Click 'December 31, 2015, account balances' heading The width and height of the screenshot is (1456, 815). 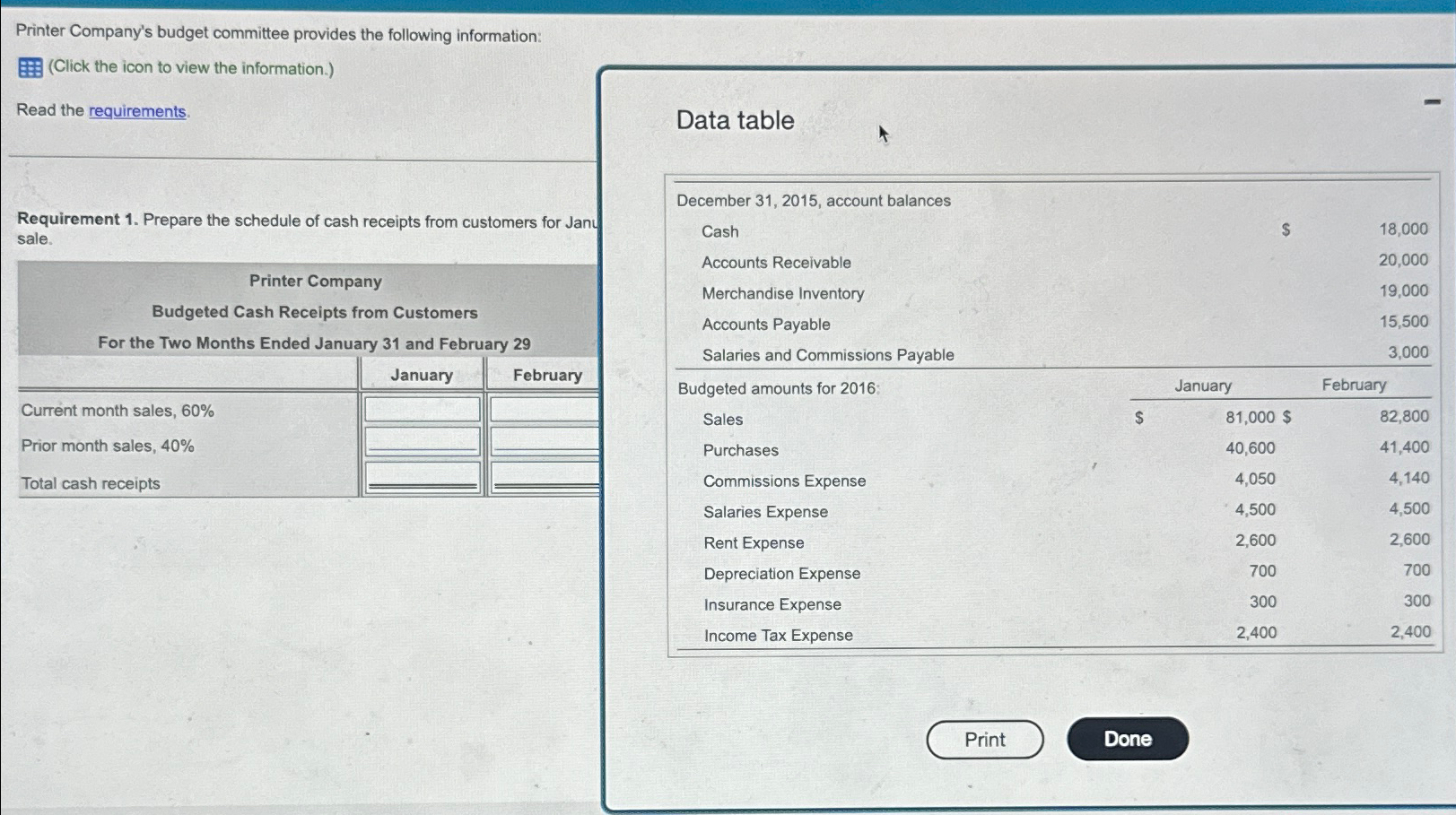pos(814,201)
